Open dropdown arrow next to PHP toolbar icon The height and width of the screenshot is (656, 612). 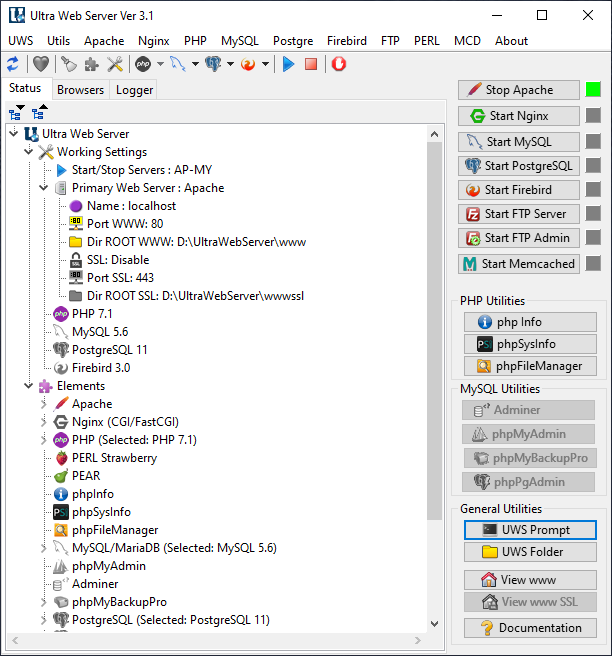(x=160, y=64)
